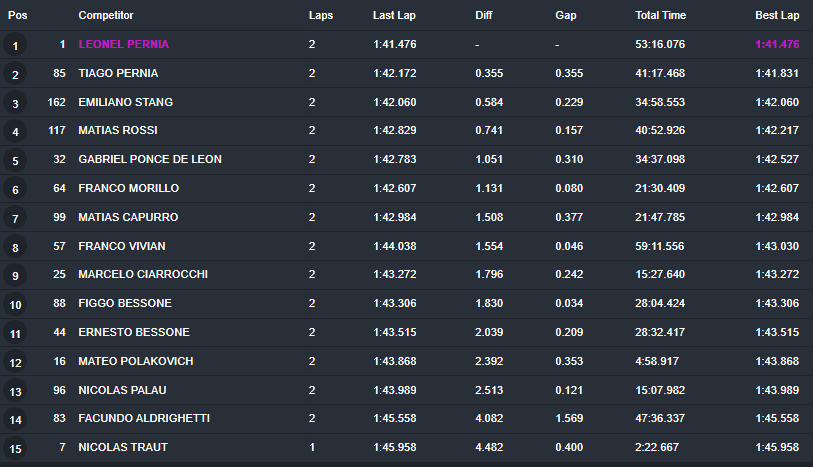Click car number 162 for Emiliano Stang
This screenshot has width=813, height=467.
pyautogui.click(x=56, y=102)
